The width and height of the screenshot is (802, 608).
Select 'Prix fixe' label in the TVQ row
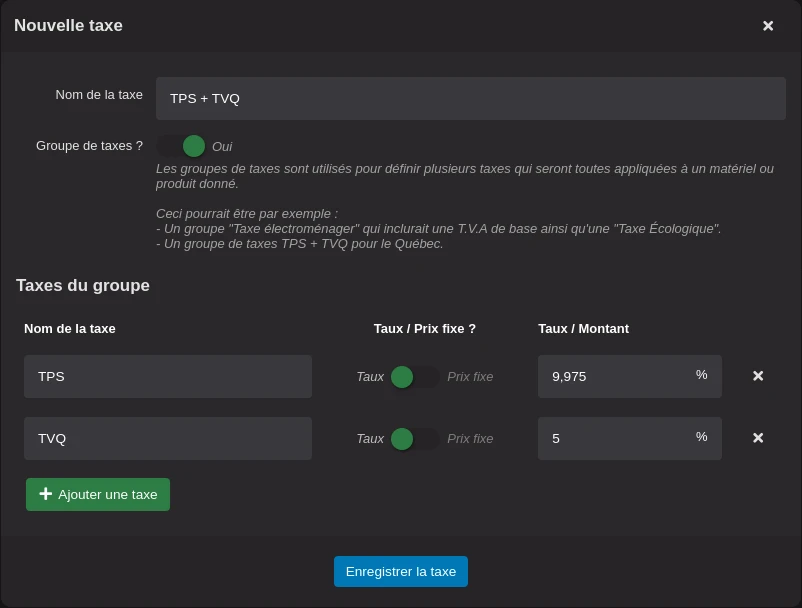pyautogui.click(x=470, y=439)
